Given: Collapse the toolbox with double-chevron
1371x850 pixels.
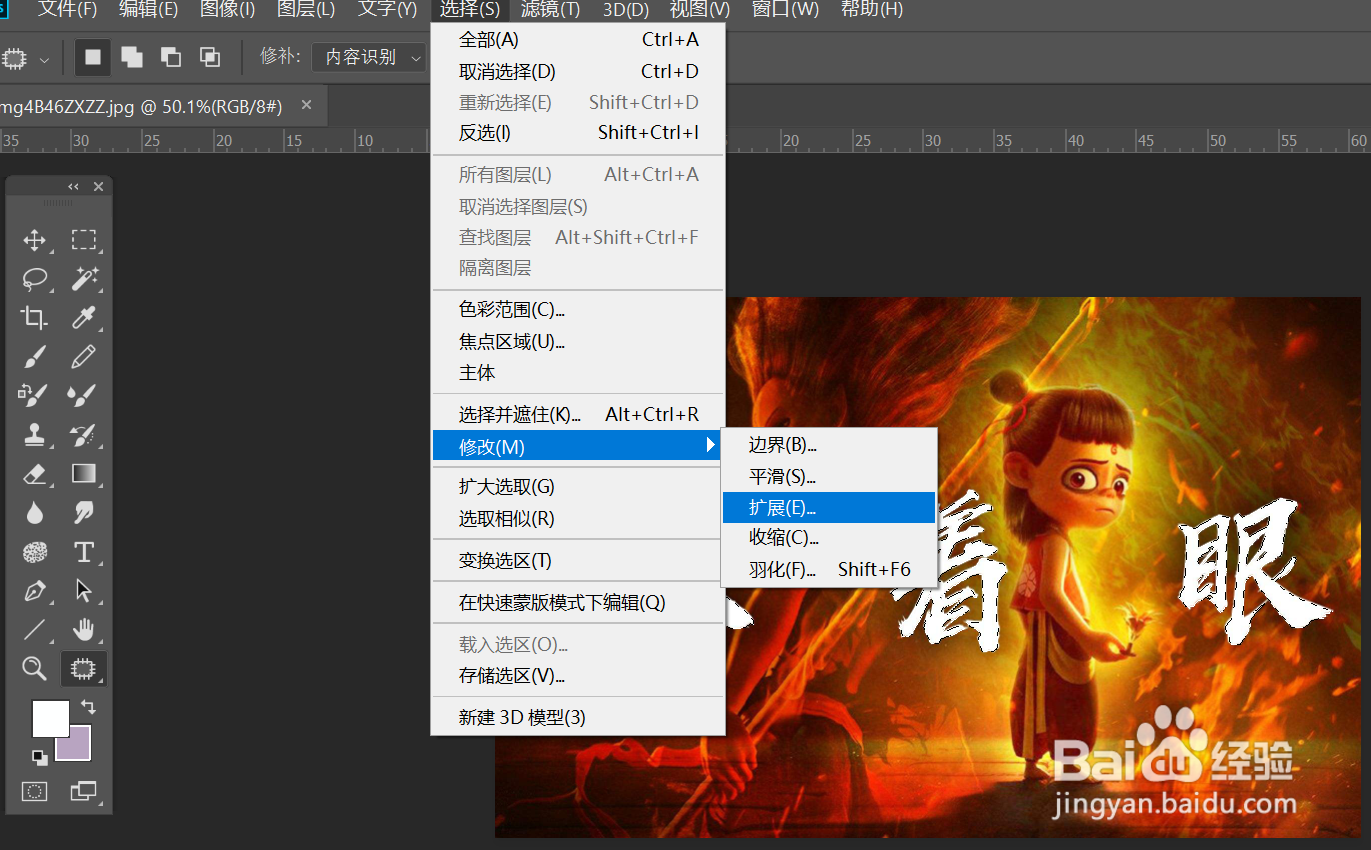Looking at the screenshot, I should pyautogui.click(x=73, y=187).
